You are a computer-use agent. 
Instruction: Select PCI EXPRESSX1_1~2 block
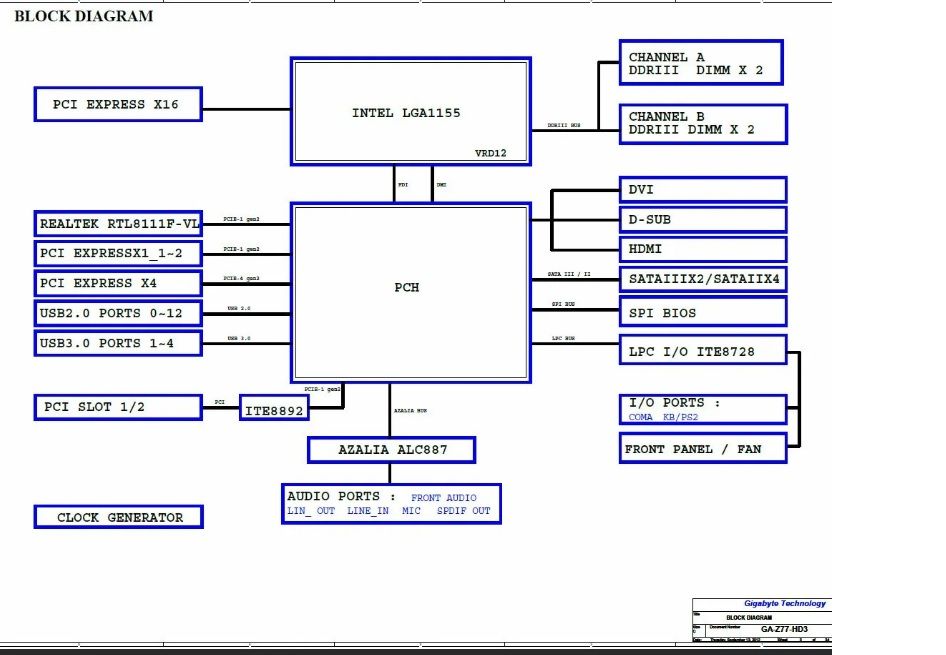[x=118, y=253]
